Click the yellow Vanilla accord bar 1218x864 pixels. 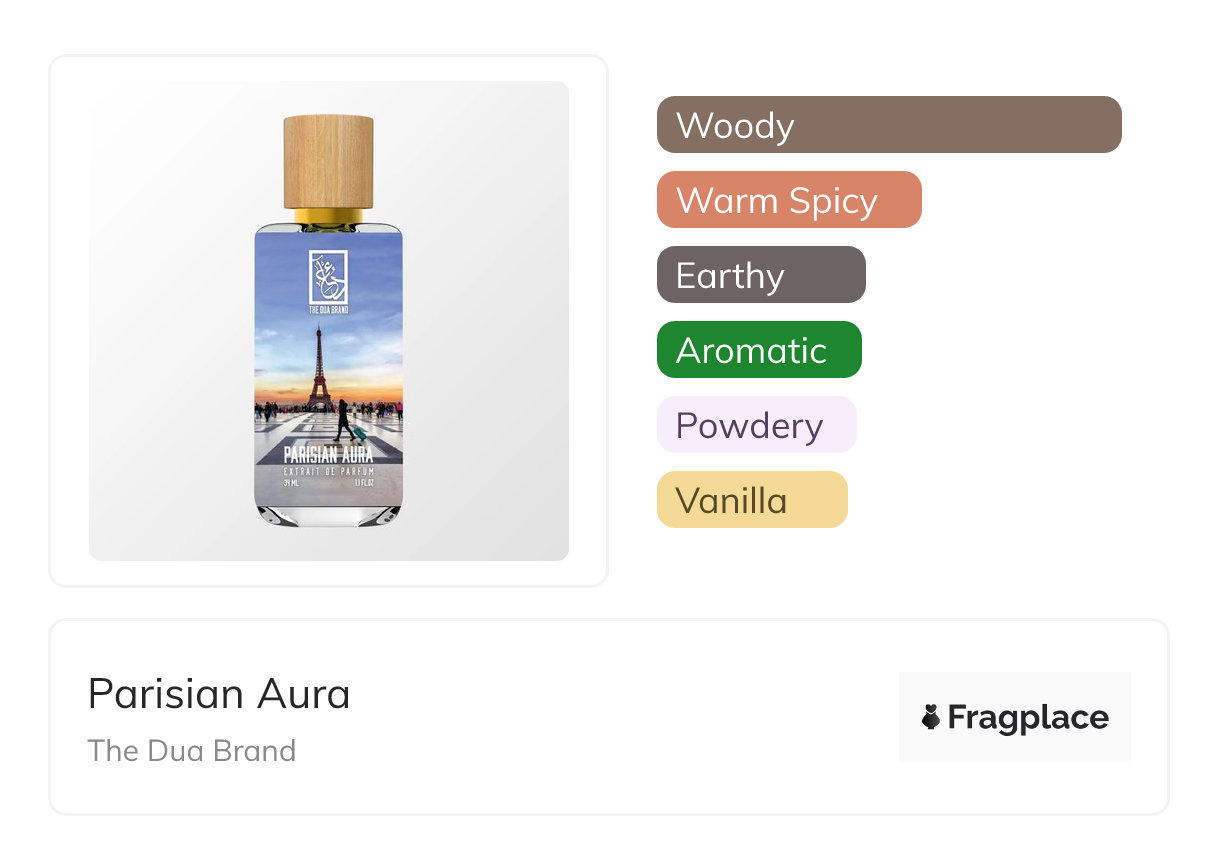click(x=751, y=500)
